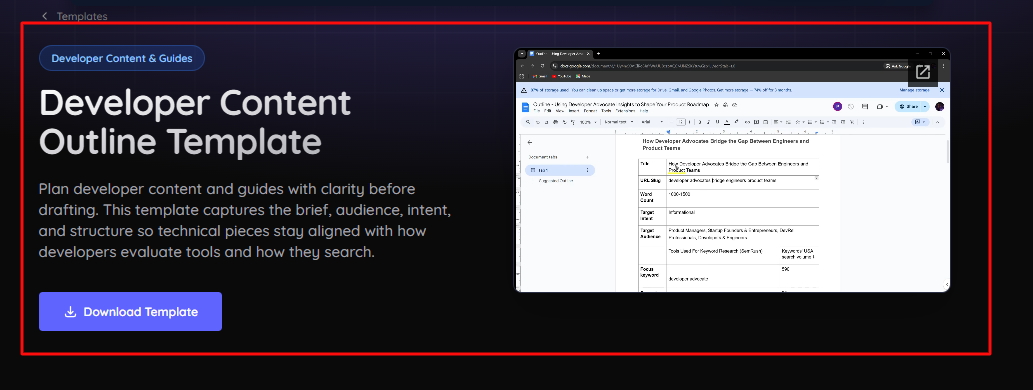Click the Download Template button
This screenshot has width=1033, height=390.
pyautogui.click(x=130, y=312)
